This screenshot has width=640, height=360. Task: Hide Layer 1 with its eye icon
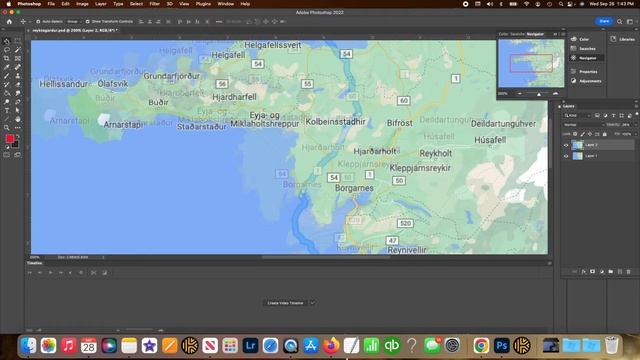click(x=566, y=156)
